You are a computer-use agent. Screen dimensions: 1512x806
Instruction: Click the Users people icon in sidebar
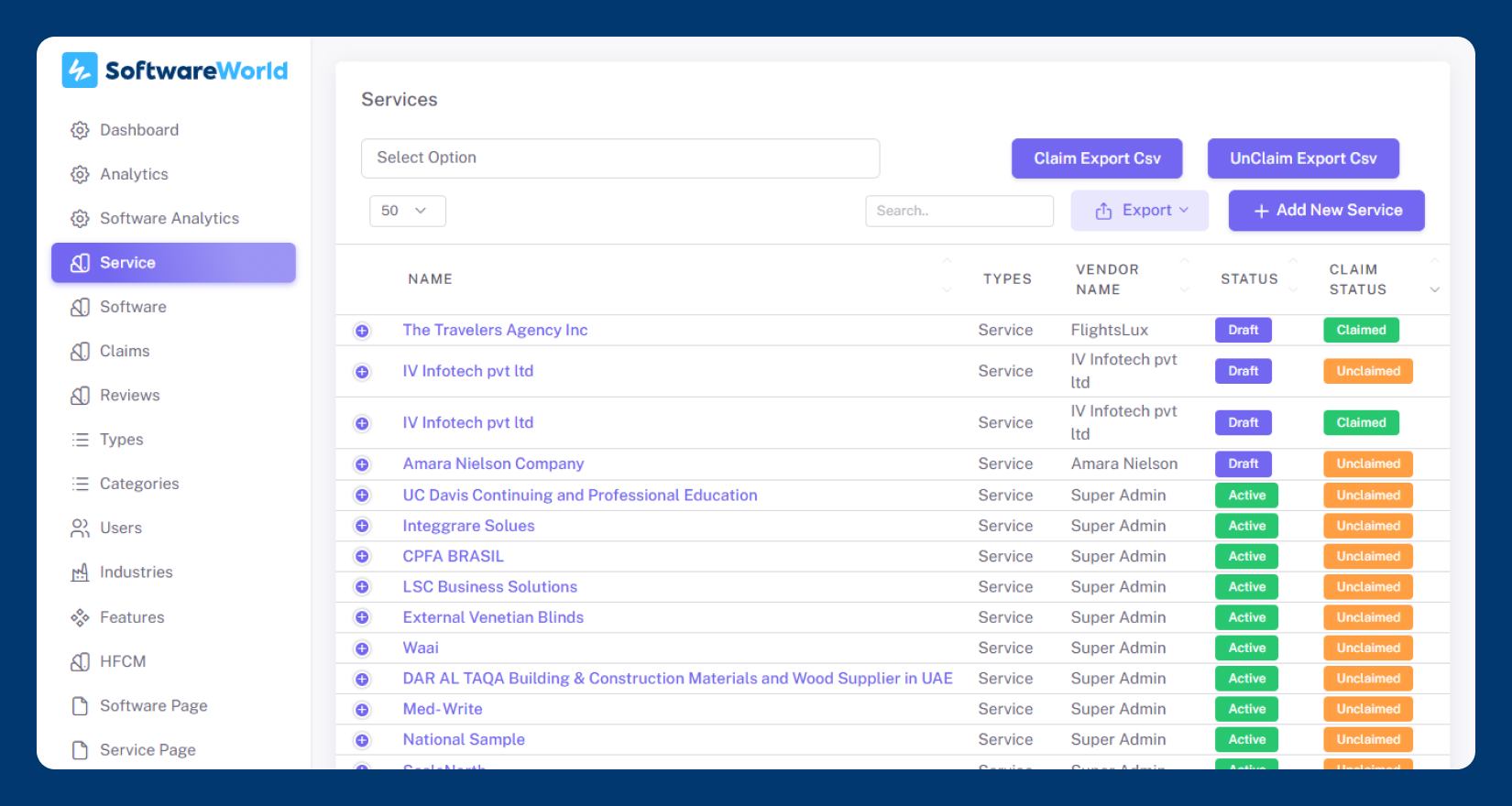coord(81,528)
